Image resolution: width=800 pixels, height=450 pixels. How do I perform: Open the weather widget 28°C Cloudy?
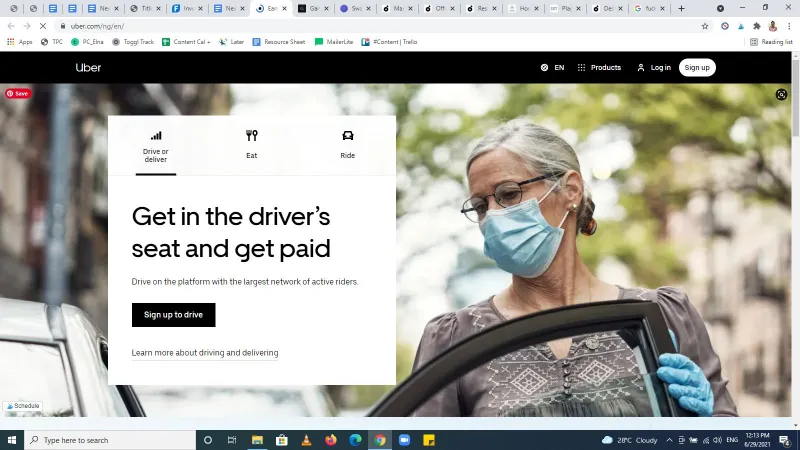(630, 440)
